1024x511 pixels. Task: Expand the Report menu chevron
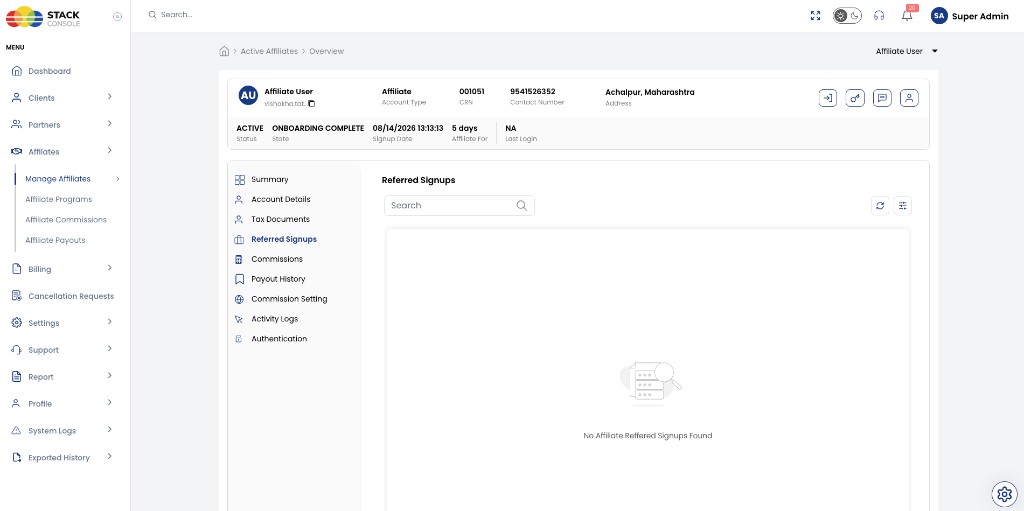[x=110, y=375]
